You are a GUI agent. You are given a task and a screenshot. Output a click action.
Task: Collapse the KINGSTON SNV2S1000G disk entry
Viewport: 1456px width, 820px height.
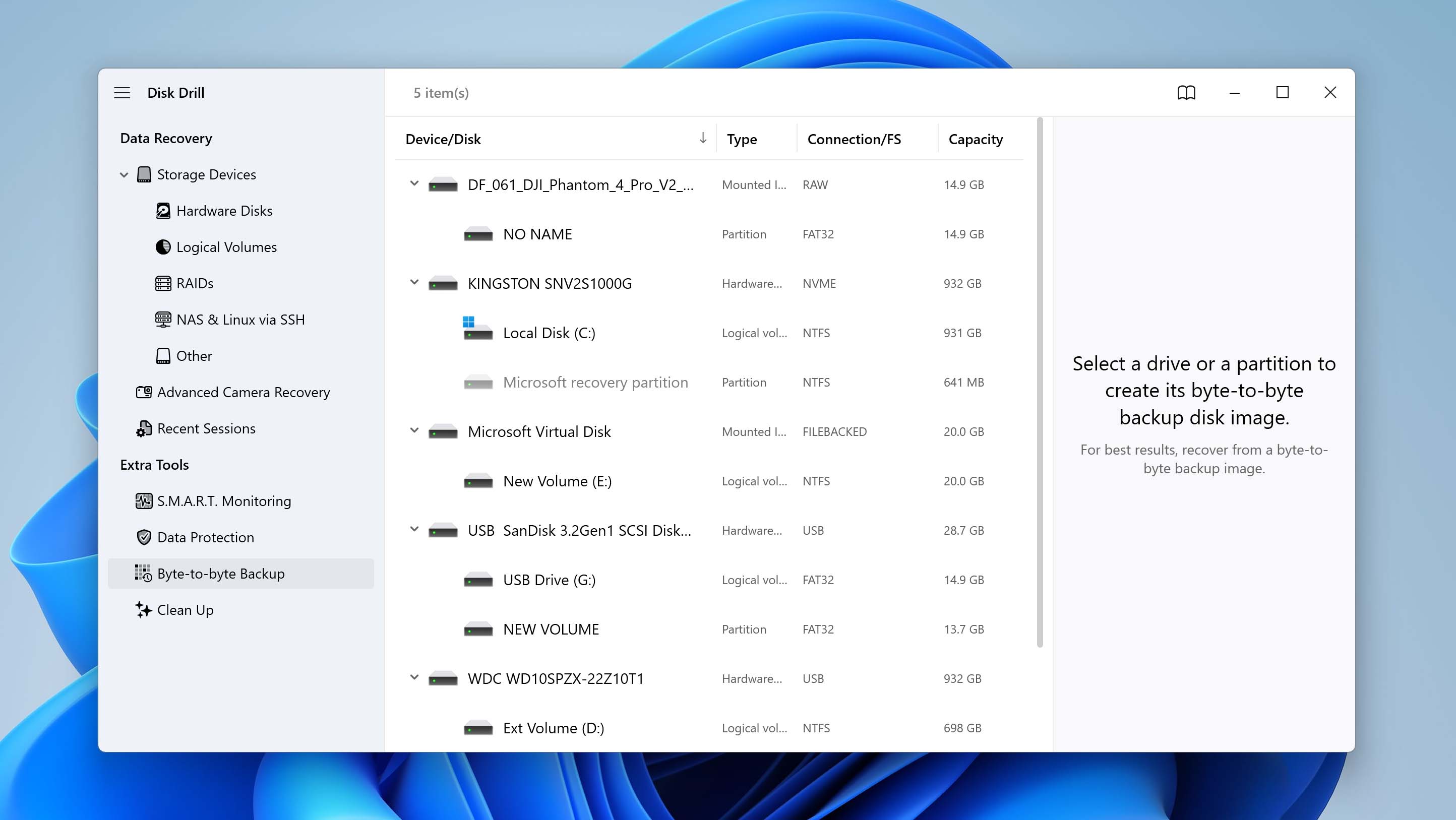click(414, 283)
